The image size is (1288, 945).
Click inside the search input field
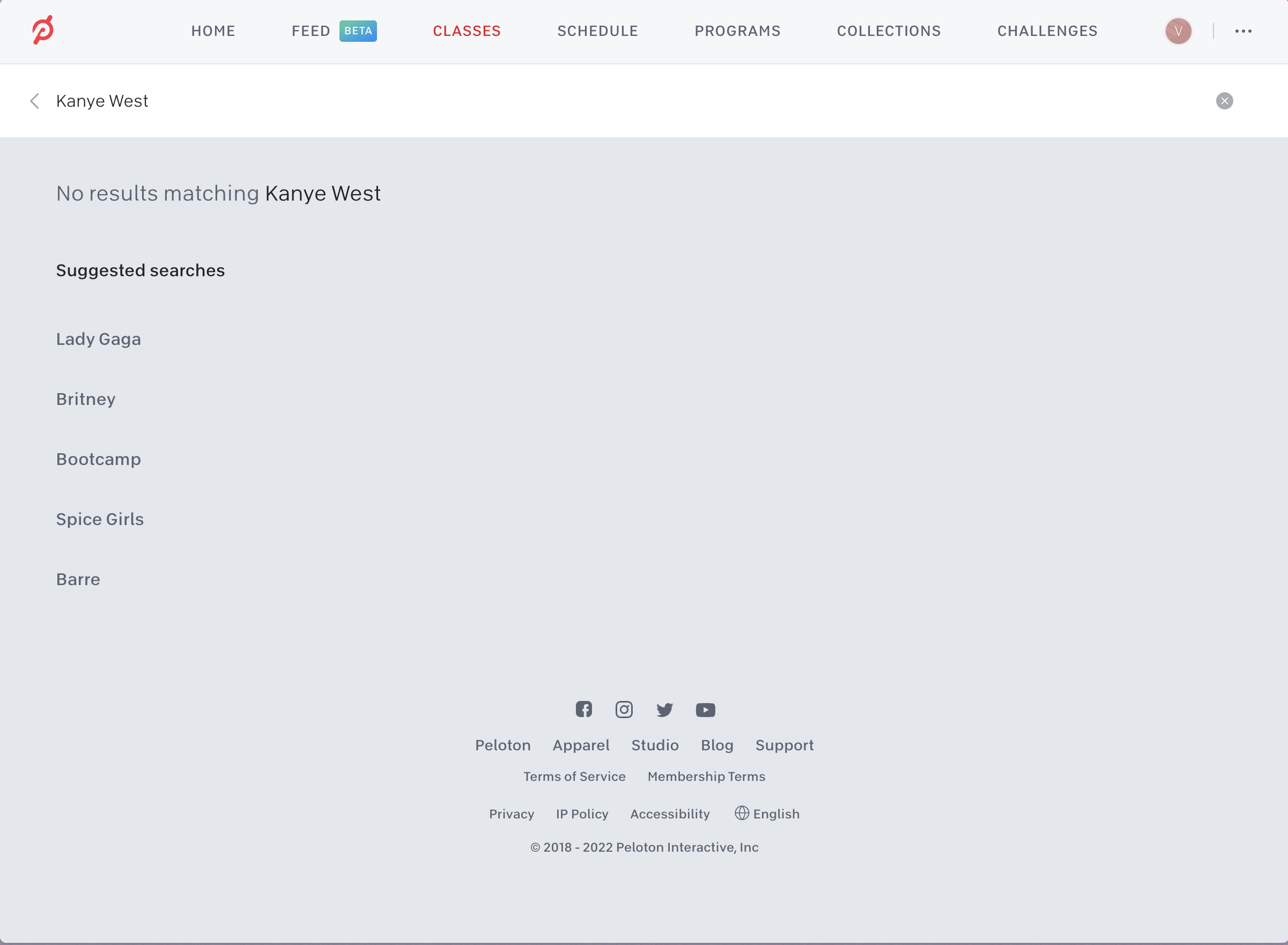click(343, 101)
